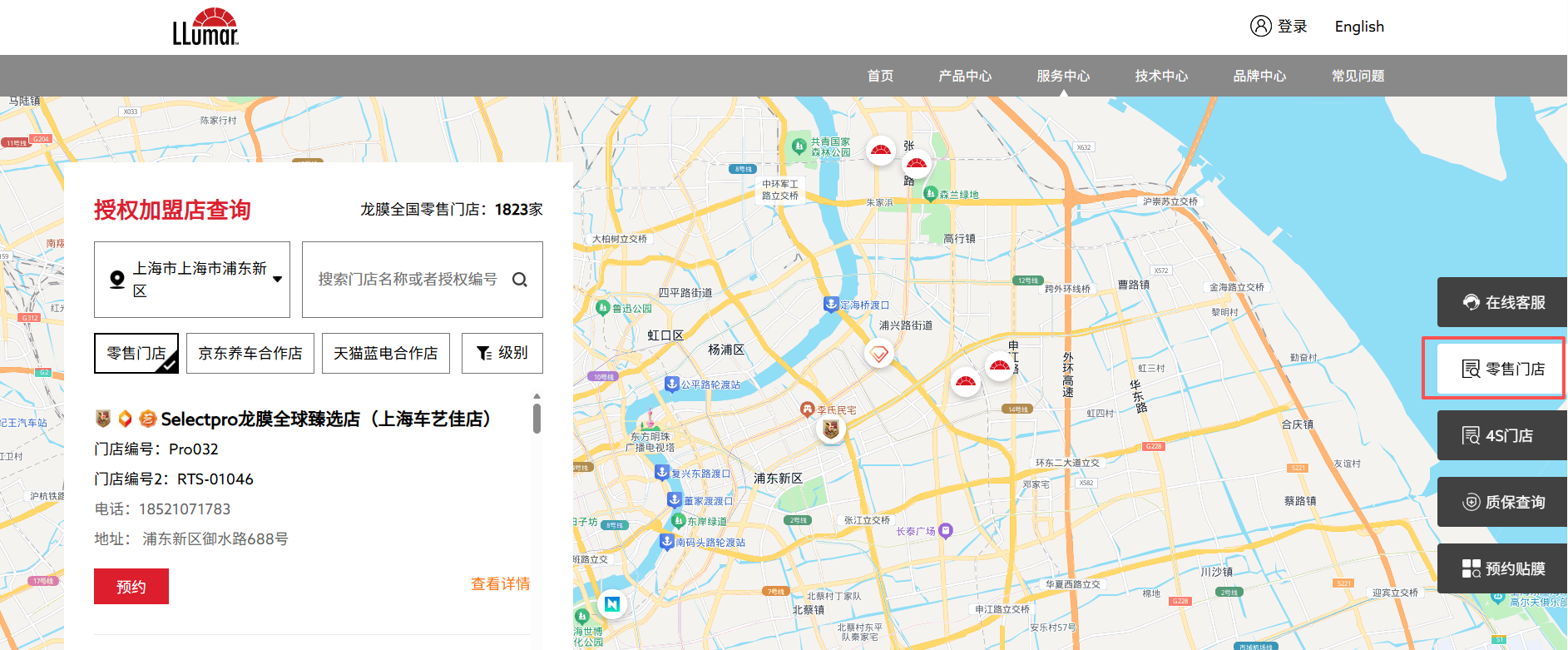Click the red 预约 button

coord(131,587)
